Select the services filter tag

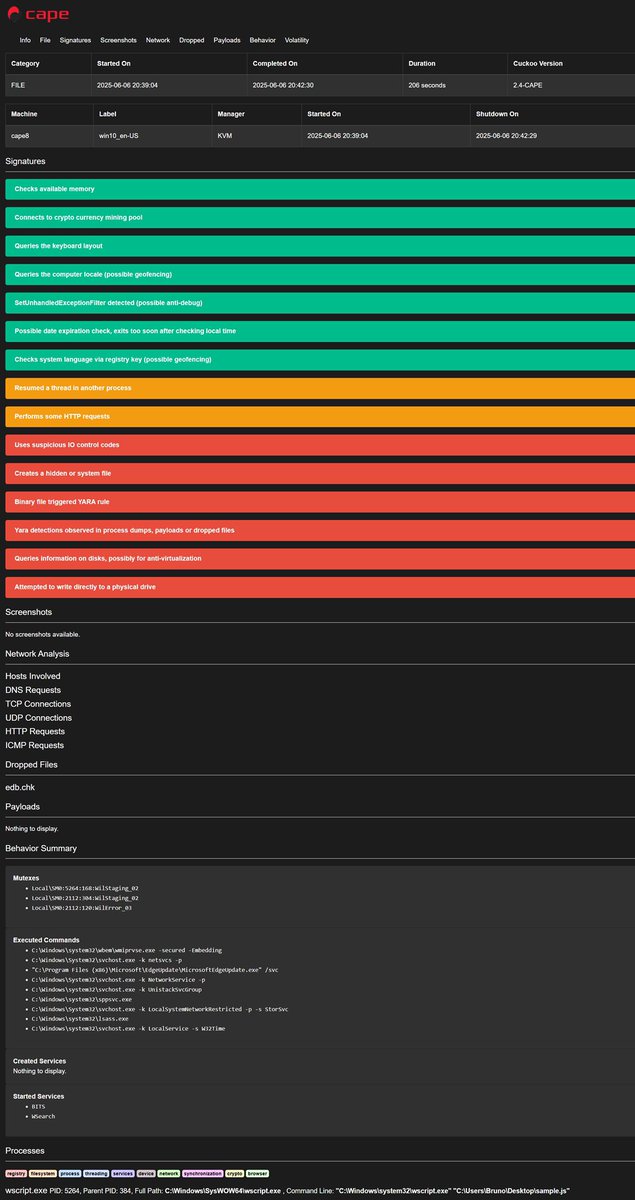click(x=123, y=1173)
